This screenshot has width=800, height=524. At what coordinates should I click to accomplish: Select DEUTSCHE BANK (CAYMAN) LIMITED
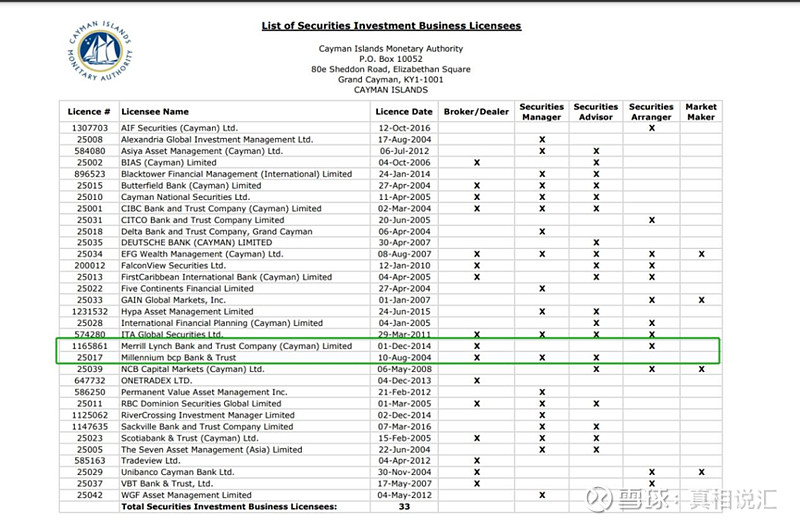tap(196, 242)
